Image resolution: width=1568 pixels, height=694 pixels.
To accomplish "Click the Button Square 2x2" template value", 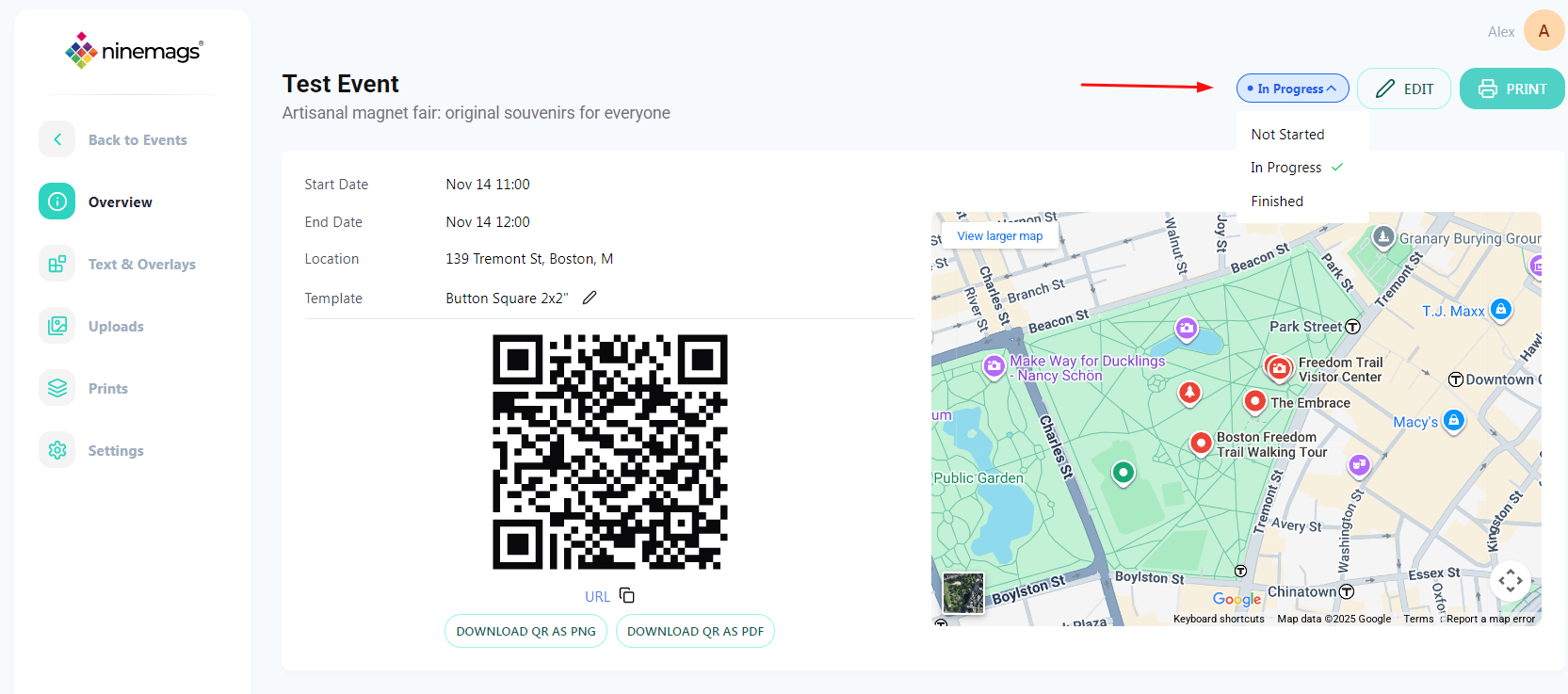I will (507, 299).
